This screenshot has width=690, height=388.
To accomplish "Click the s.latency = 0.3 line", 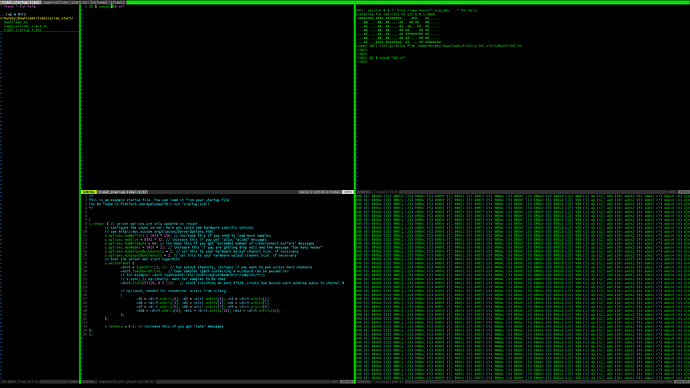I will click(164, 327).
